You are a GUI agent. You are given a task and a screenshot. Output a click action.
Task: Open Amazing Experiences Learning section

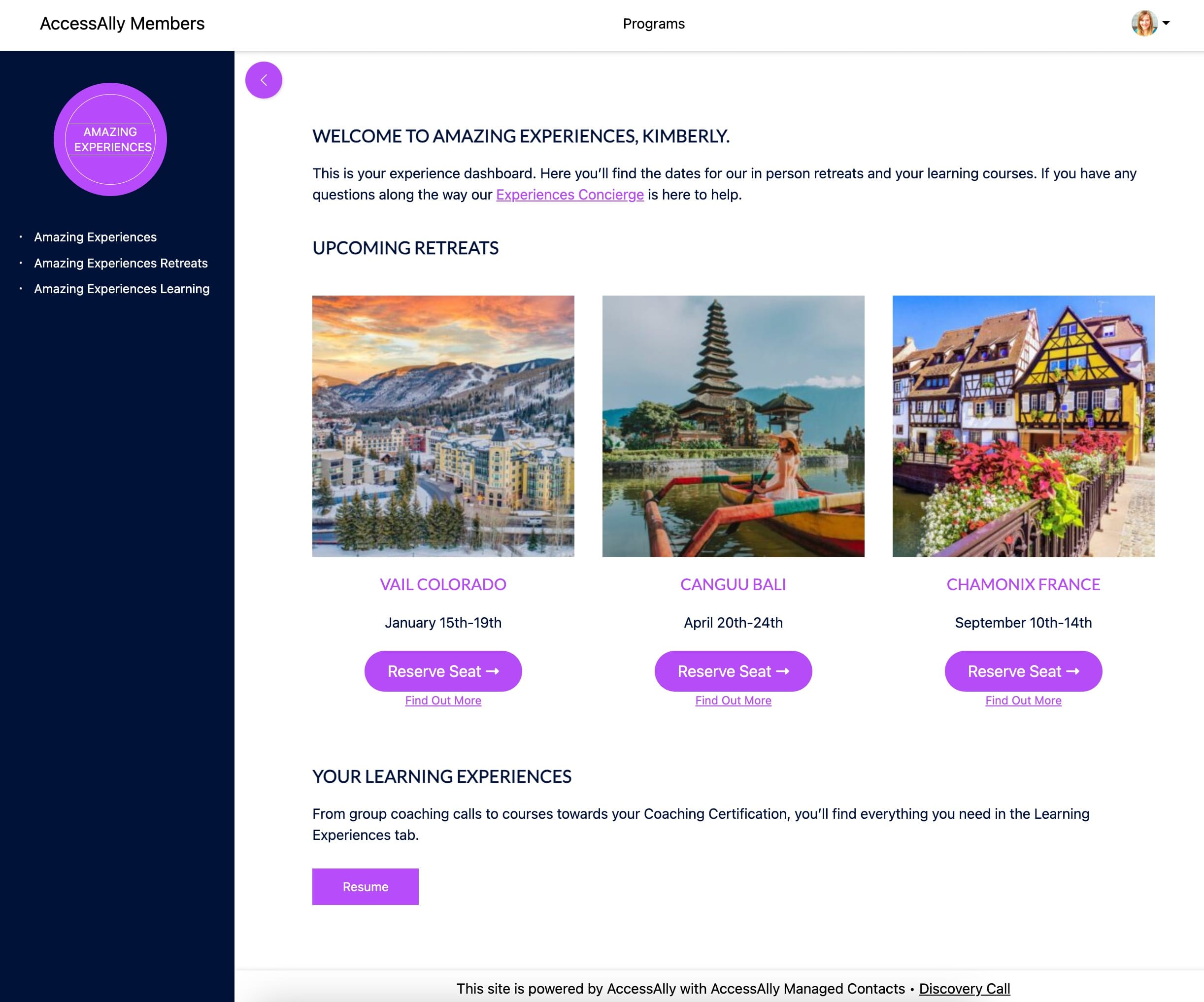(x=122, y=289)
